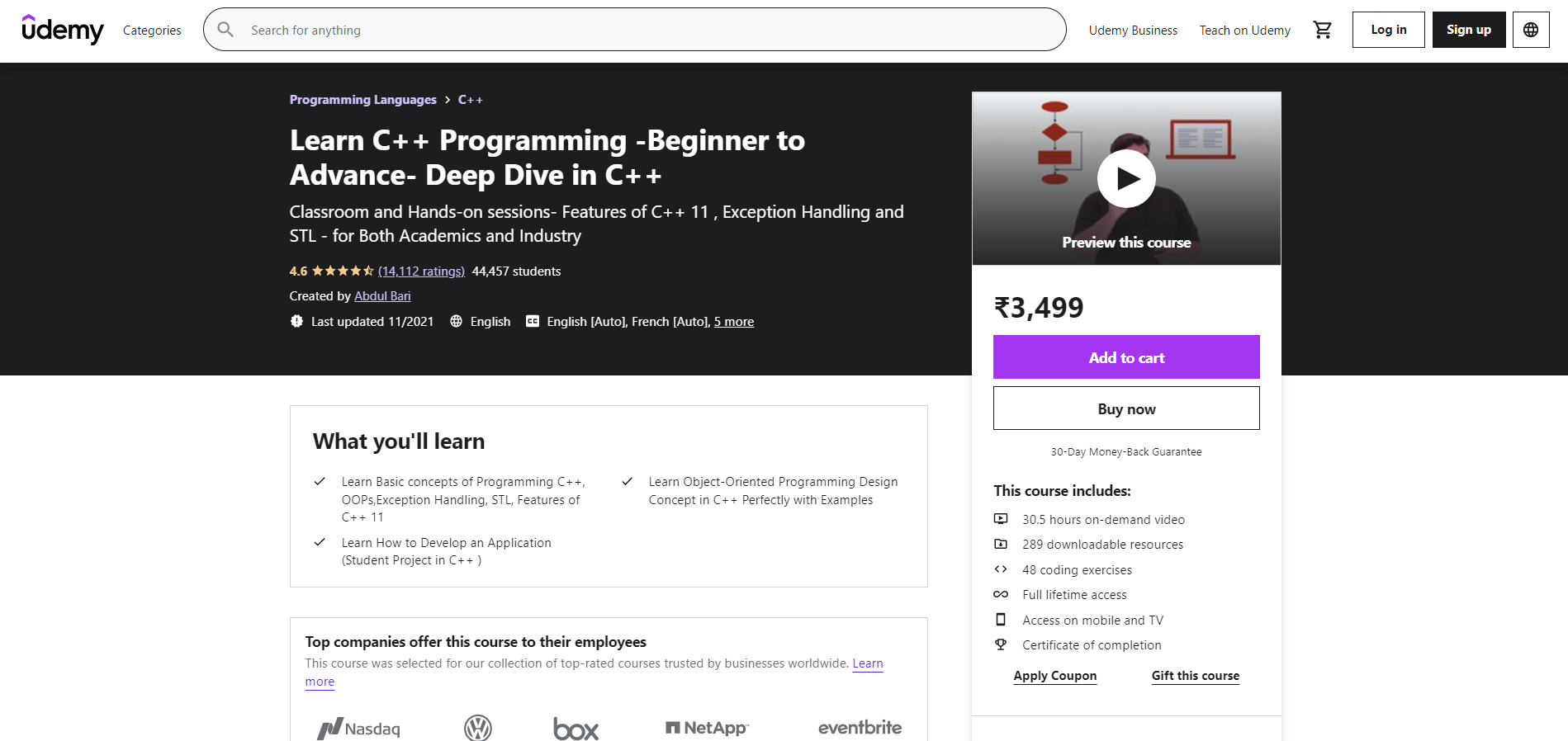Click the NetApp logo
Screen dimensions: 1568x741
707,728
